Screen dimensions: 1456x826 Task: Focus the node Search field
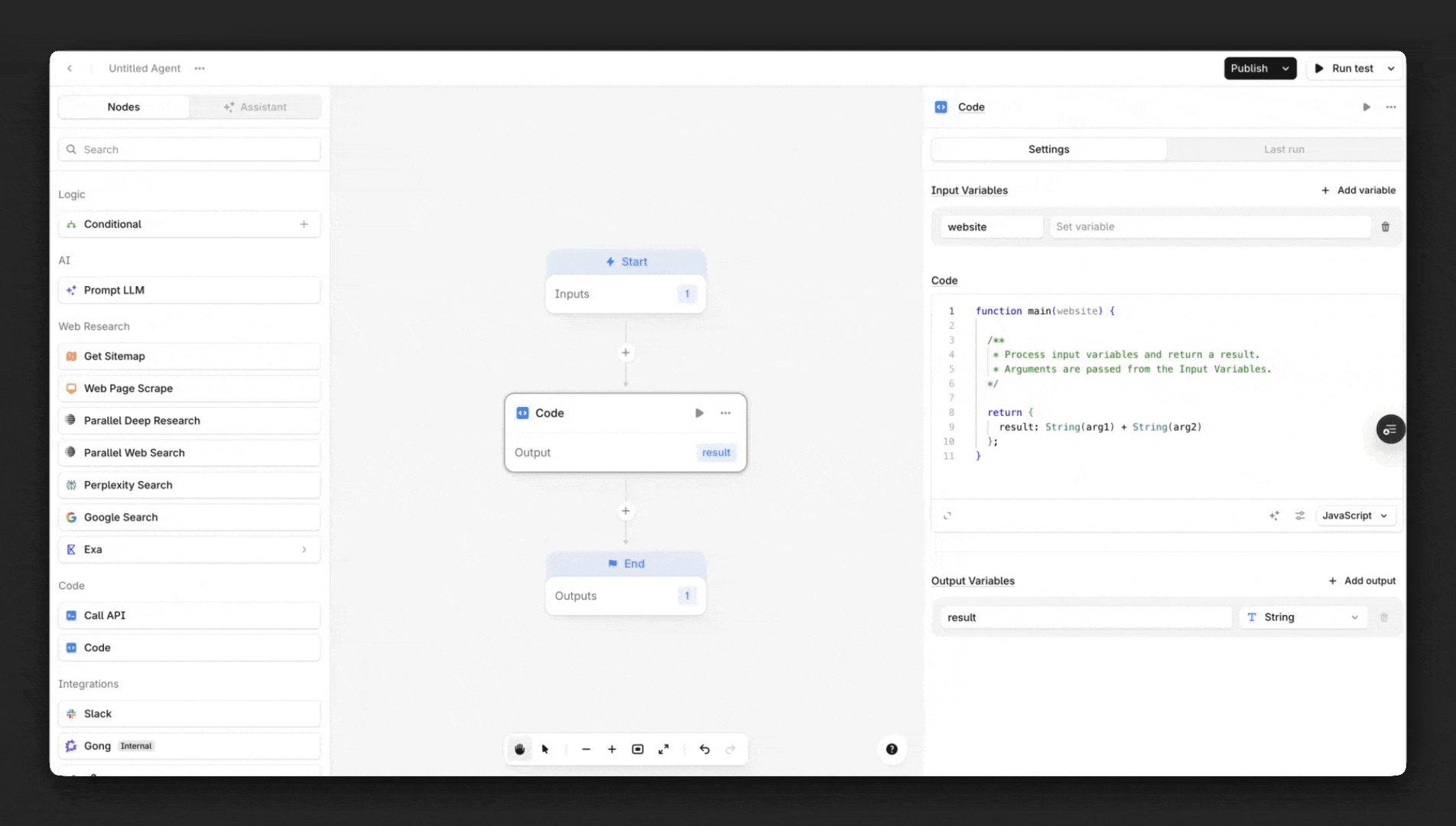(190, 149)
